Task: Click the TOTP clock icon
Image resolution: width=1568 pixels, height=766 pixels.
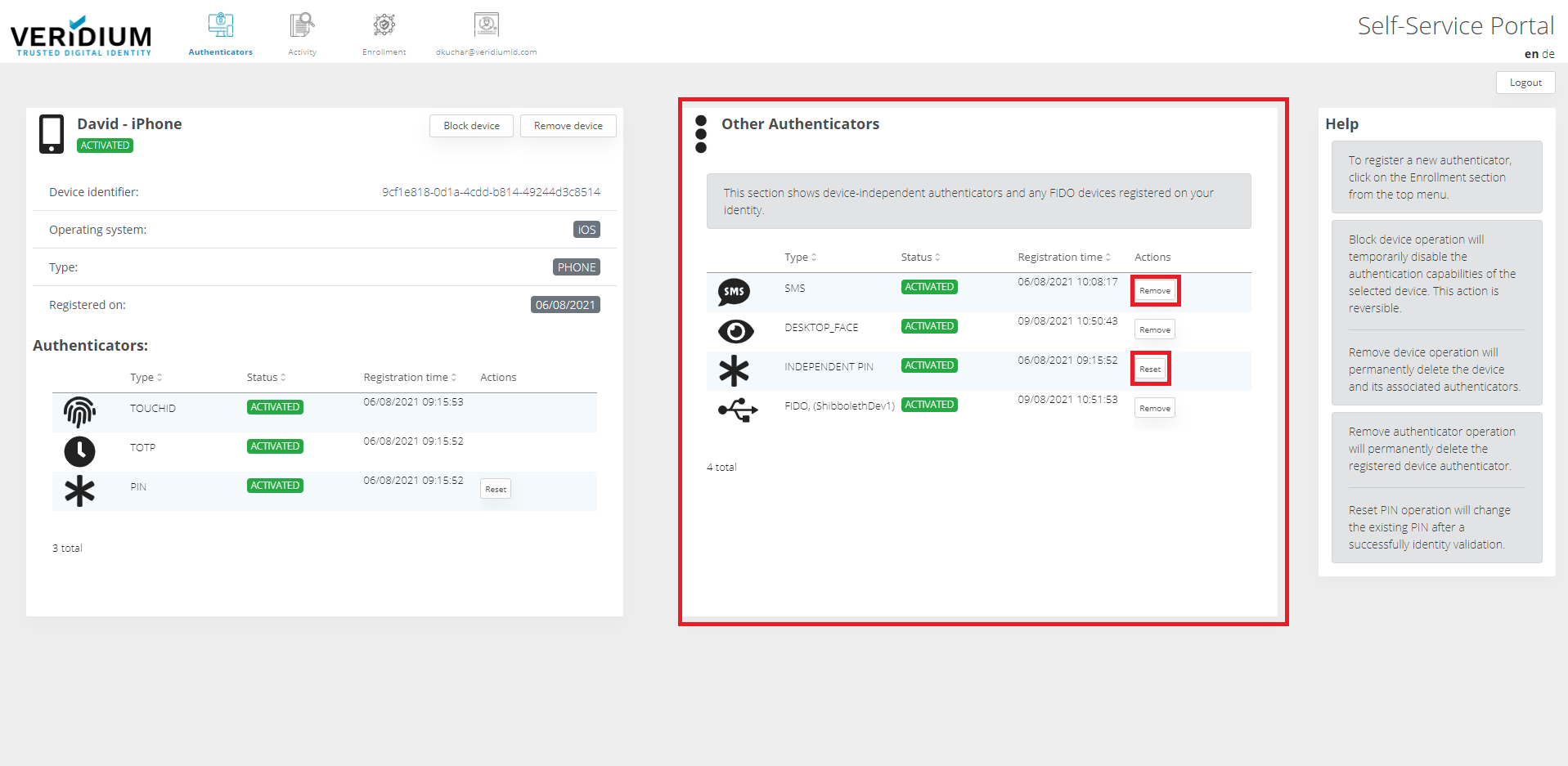Action: [x=79, y=451]
